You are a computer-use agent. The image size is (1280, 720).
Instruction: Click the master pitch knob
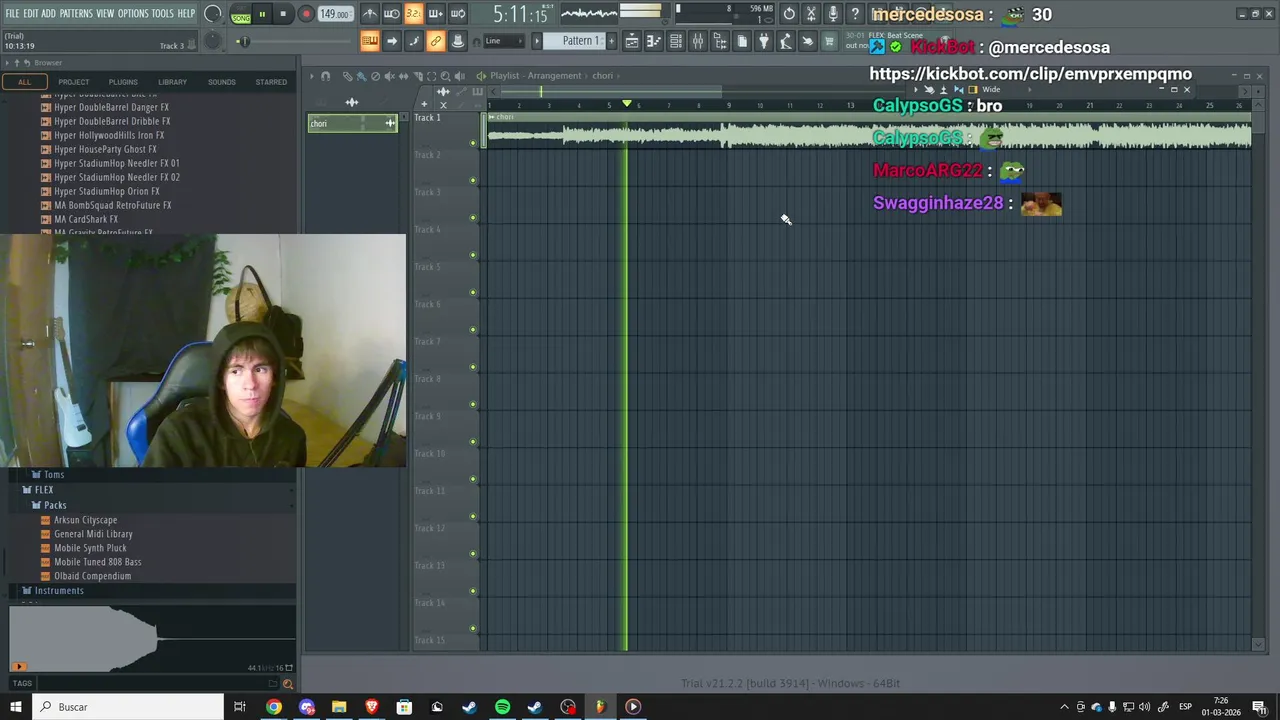[x=212, y=40]
